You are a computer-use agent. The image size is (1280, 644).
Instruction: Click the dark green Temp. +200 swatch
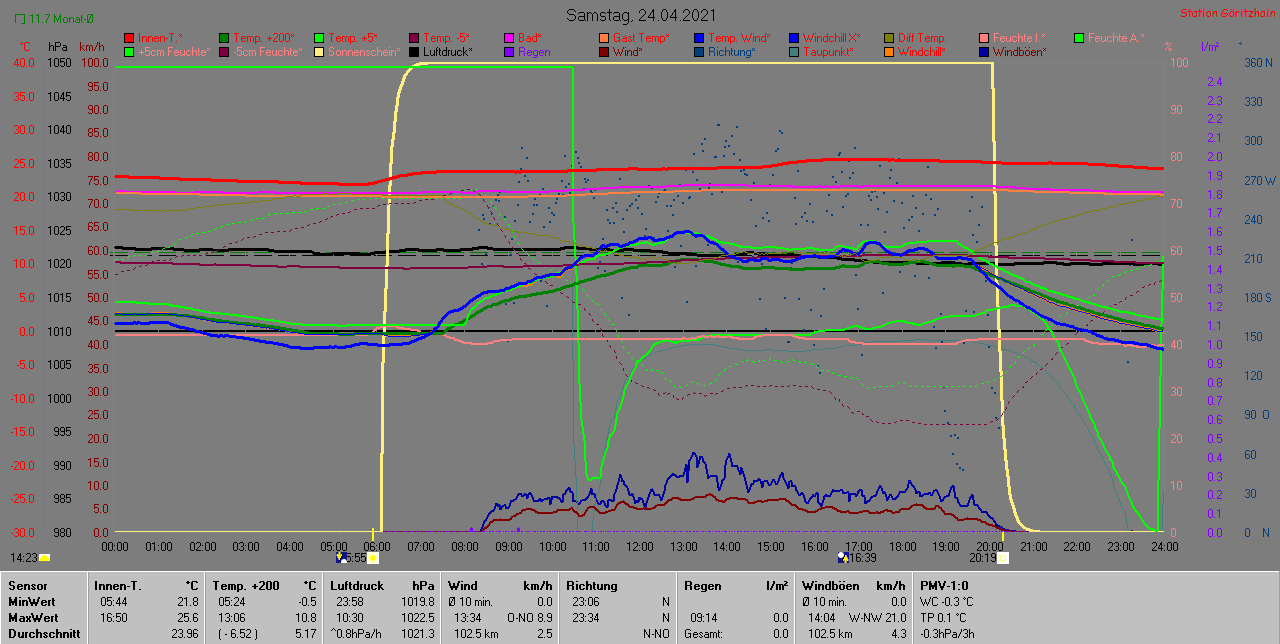click(x=224, y=38)
